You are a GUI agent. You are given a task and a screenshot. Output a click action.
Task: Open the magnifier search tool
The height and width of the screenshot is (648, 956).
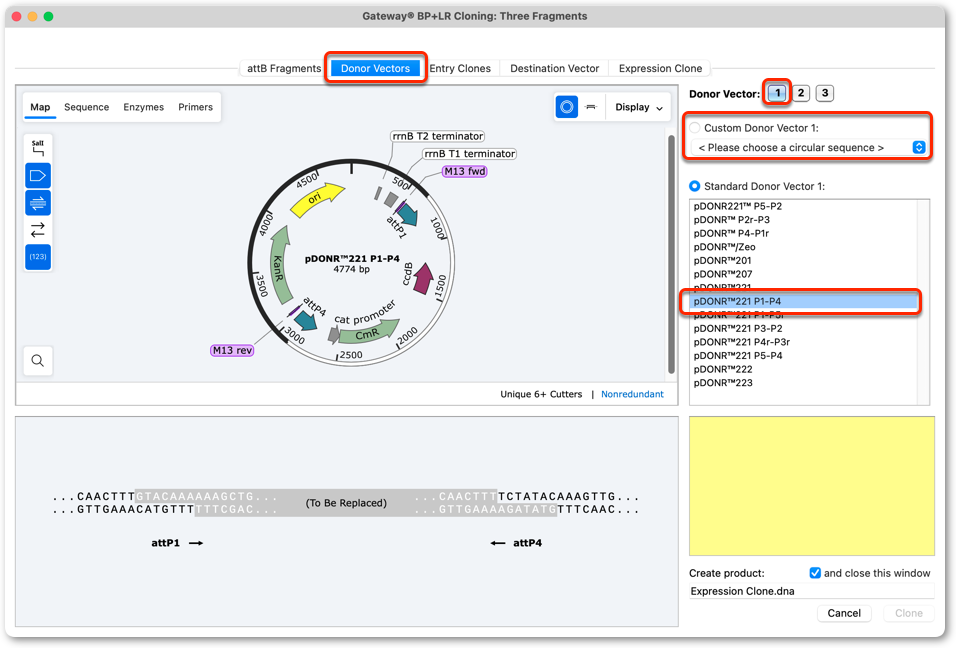[x=38, y=361]
